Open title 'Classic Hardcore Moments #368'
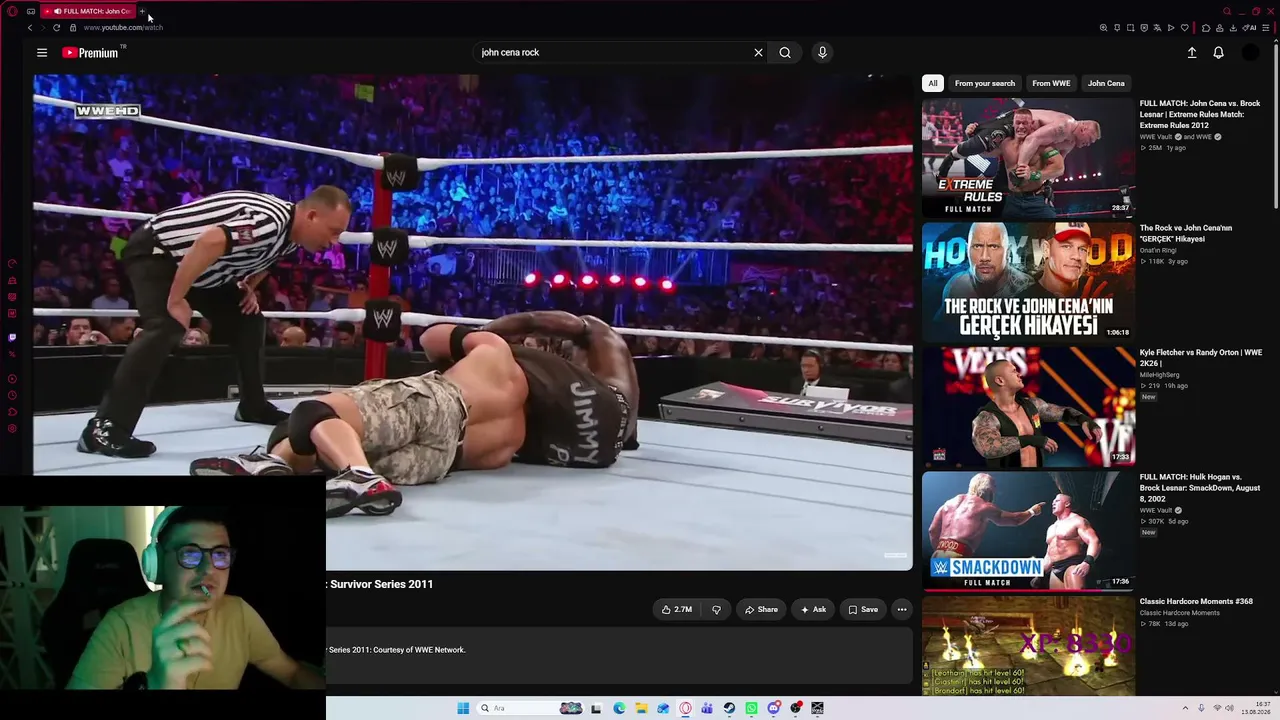The width and height of the screenshot is (1280, 720). [1196, 601]
